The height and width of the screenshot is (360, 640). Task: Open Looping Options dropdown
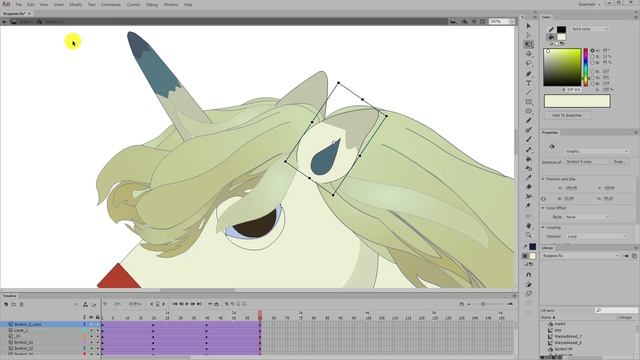pyautogui.click(x=596, y=236)
